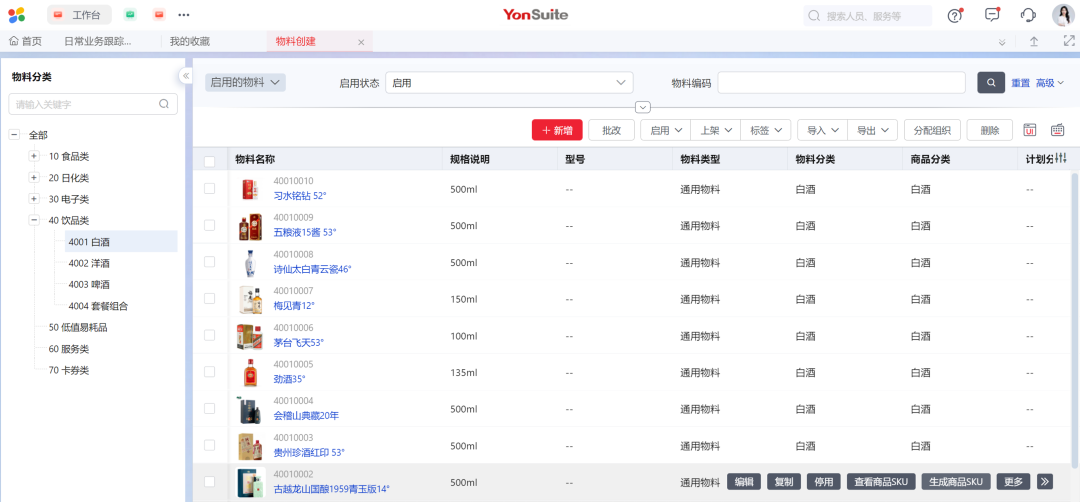The width and height of the screenshot is (1080, 502).
Task: Close the 物料创建 tab
Action: tap(361, 42)
